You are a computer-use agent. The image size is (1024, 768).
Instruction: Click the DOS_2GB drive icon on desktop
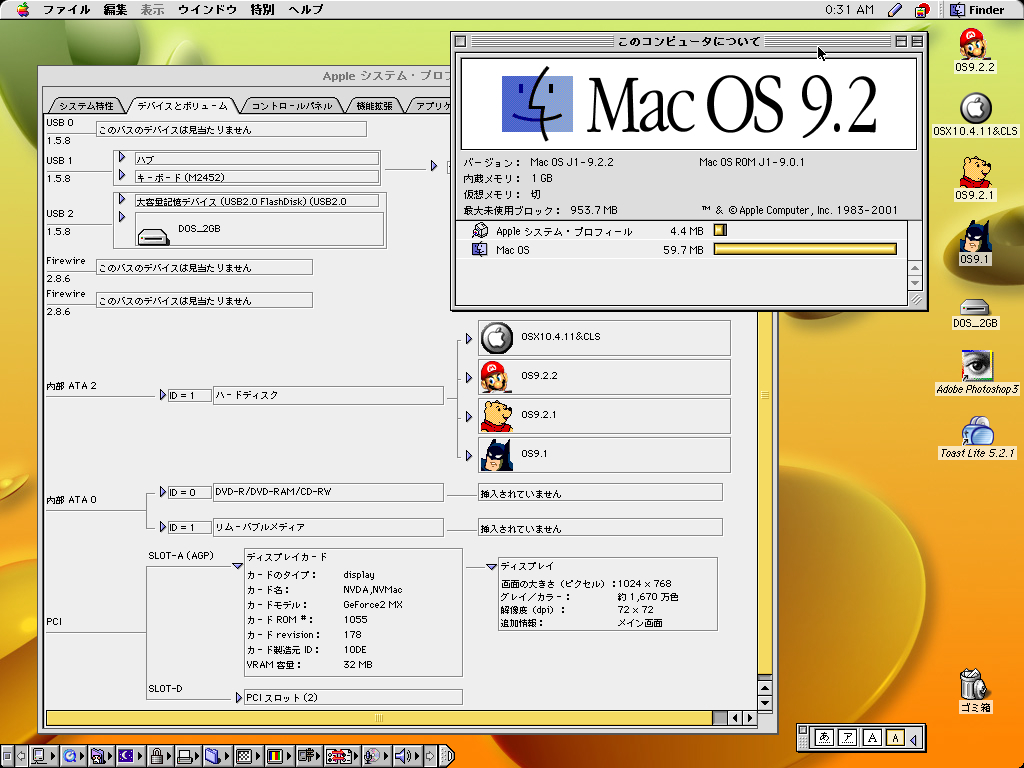click(975, 308)
